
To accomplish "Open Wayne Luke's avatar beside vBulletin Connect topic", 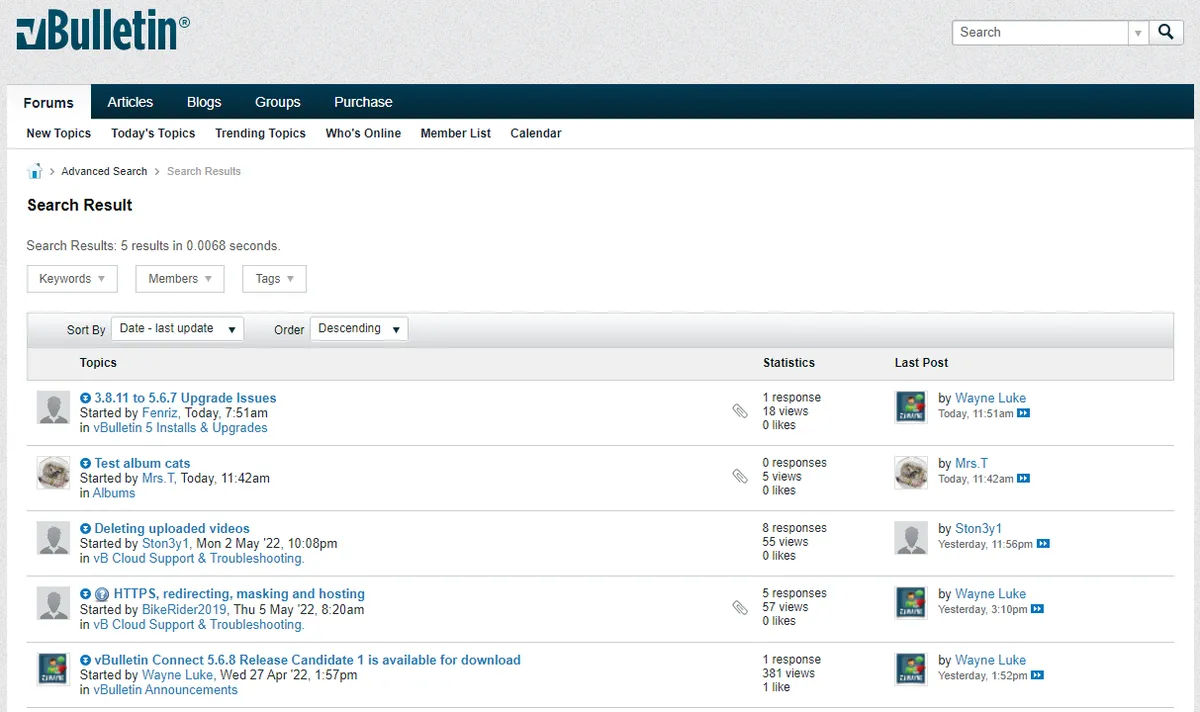I will coord(53,669).
